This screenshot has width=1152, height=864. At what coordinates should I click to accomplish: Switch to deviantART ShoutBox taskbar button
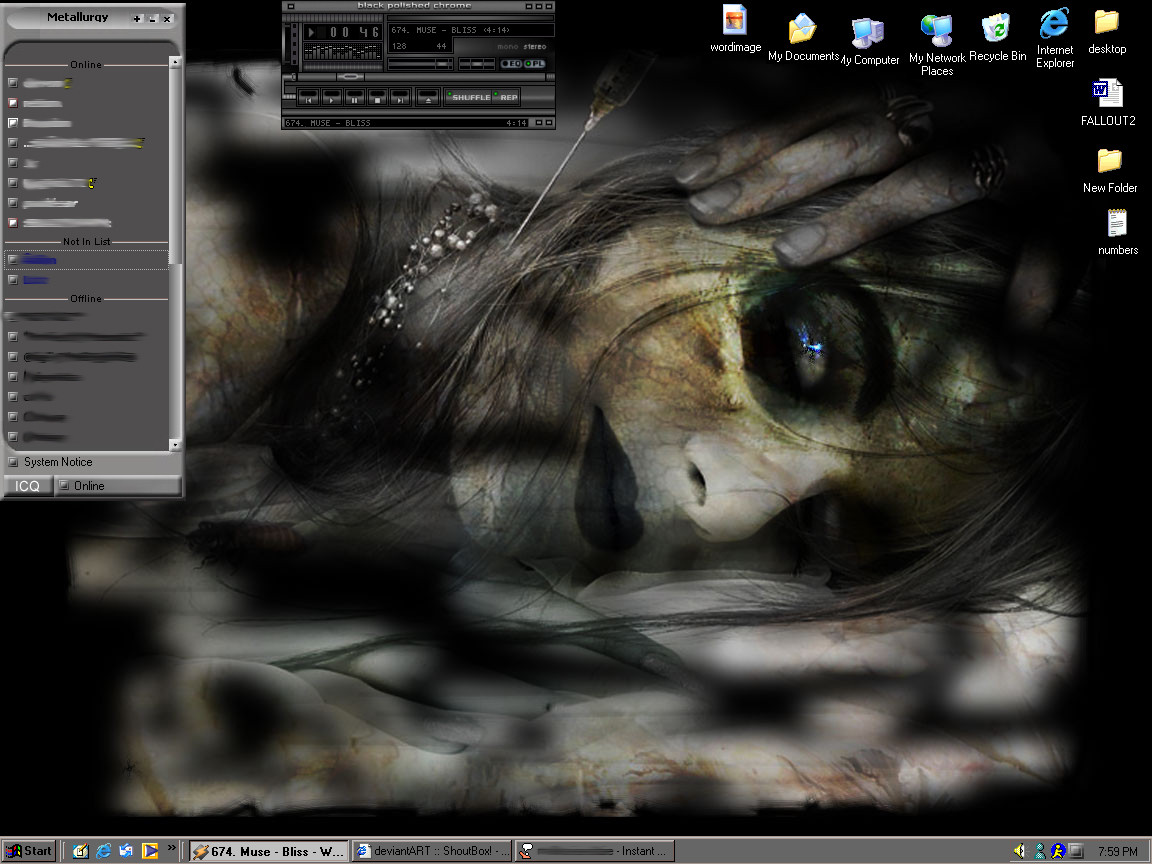pyautogui.click(x=431, y=851)
